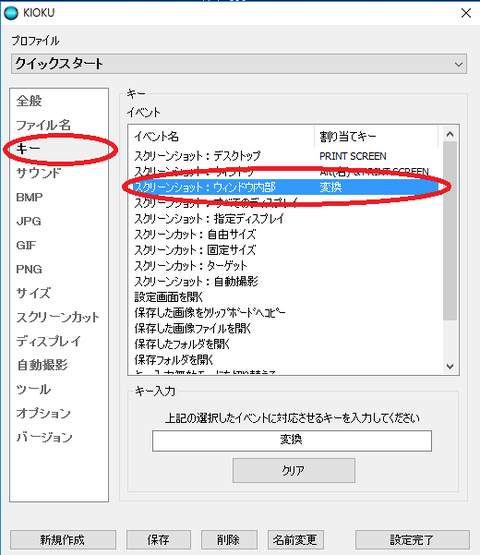This screenshot has height=555, width=480.
Task: Open the プロファイル dropdown (クイックスタート)
Action: tap(239, 64)
